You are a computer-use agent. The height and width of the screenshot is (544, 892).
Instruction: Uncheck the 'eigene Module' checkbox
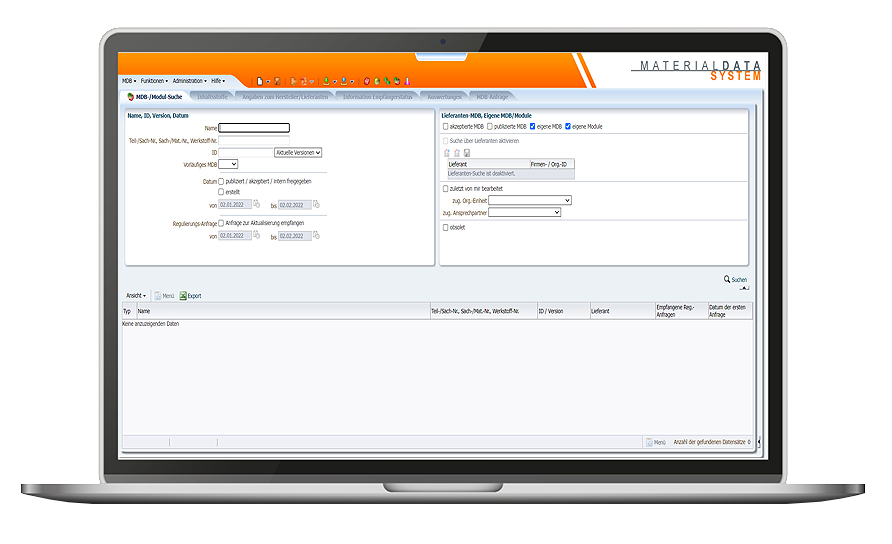[568, 127]
